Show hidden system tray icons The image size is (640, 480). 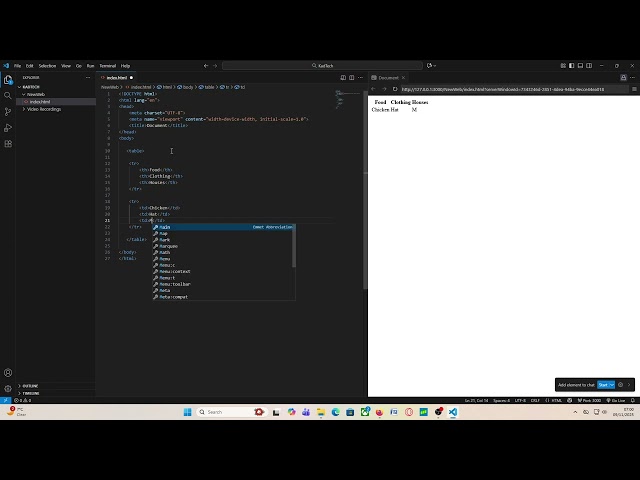point(575,412)
